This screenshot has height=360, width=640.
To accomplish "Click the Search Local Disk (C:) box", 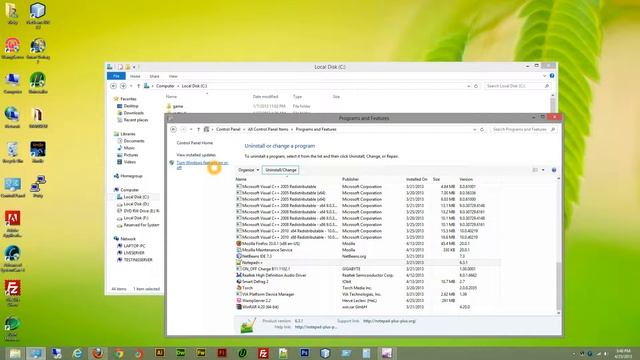I will click(518, 86).
